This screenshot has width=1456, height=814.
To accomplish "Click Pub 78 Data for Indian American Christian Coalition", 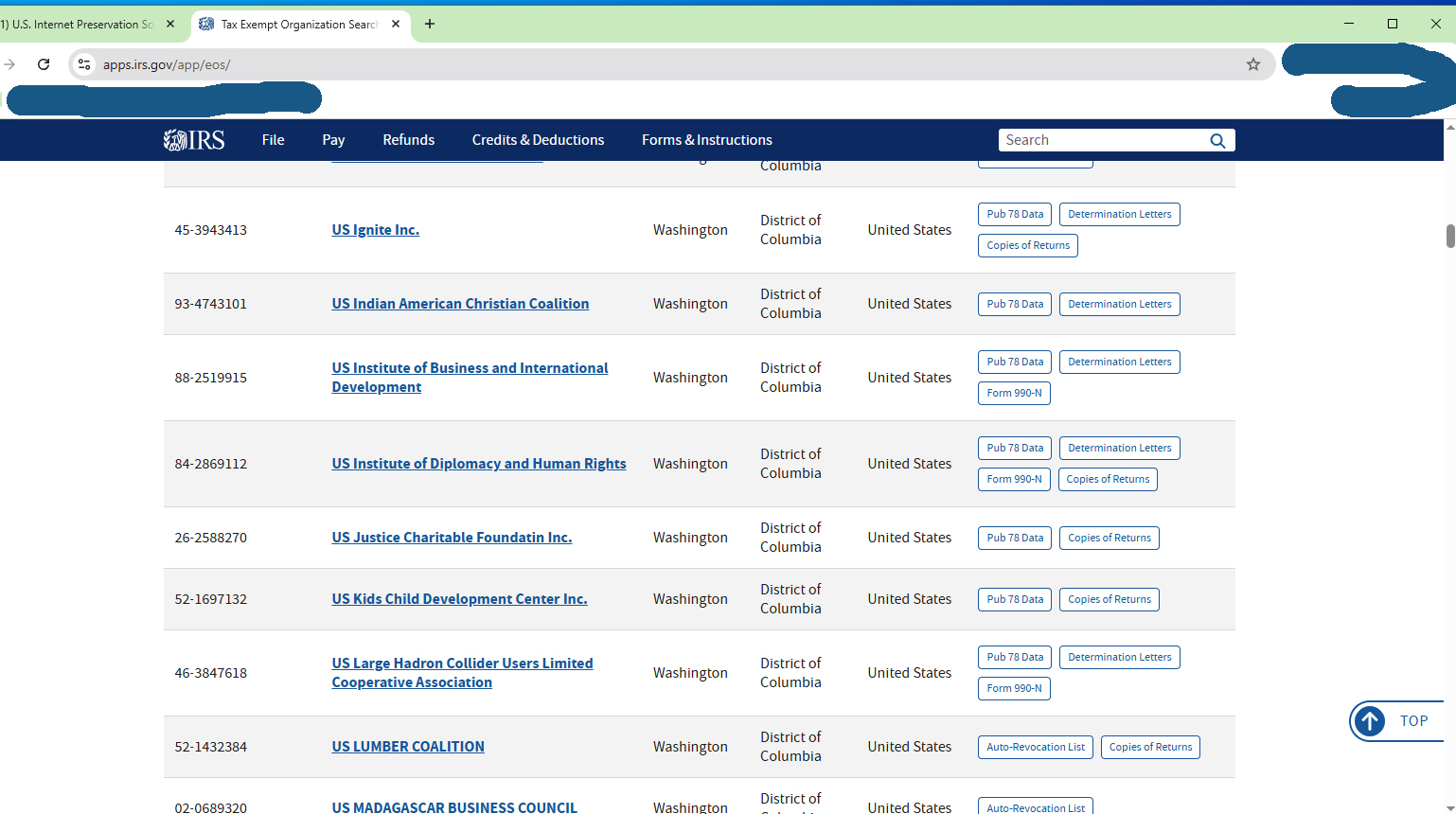I will [x=1015, y=305].
